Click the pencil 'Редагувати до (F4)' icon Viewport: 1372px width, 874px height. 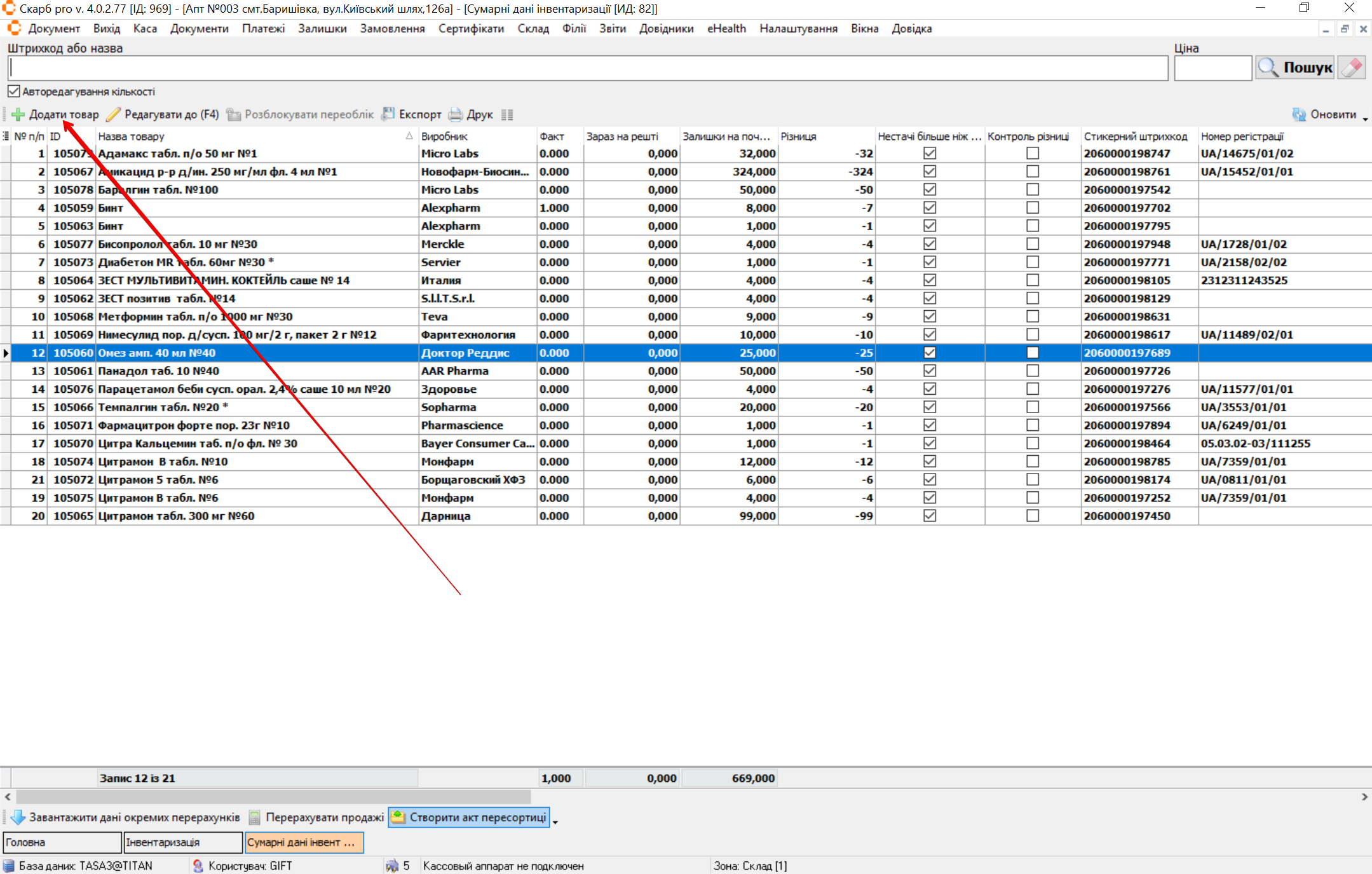(x=113, y=114)
